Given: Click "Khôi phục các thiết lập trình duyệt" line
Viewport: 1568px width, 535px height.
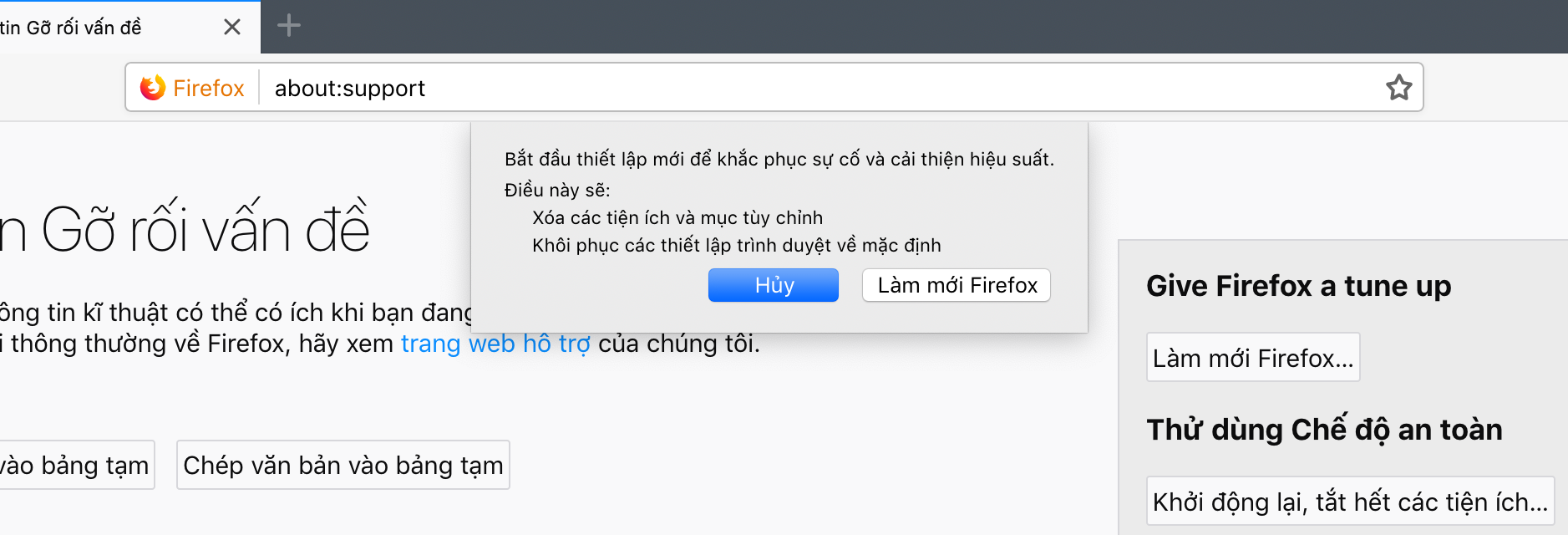Looking at the screenshot, I should (x=737, y=246).
